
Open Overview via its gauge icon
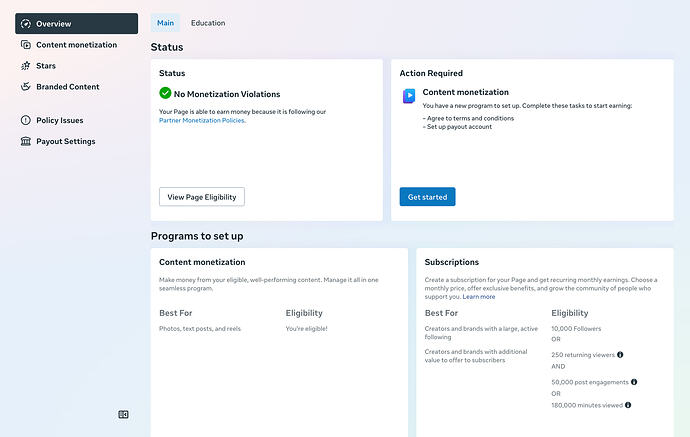tap(26, 24)
